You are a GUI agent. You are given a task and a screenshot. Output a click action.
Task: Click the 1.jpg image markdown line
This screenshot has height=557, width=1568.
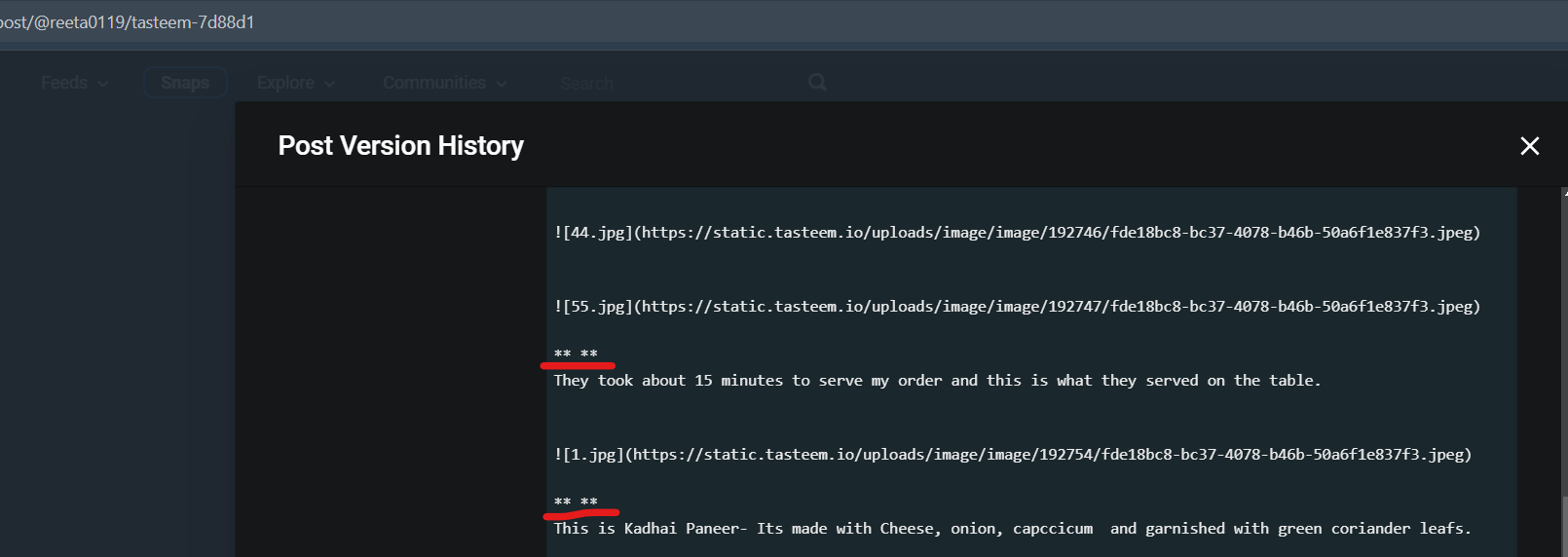[x=1013, y=454]
